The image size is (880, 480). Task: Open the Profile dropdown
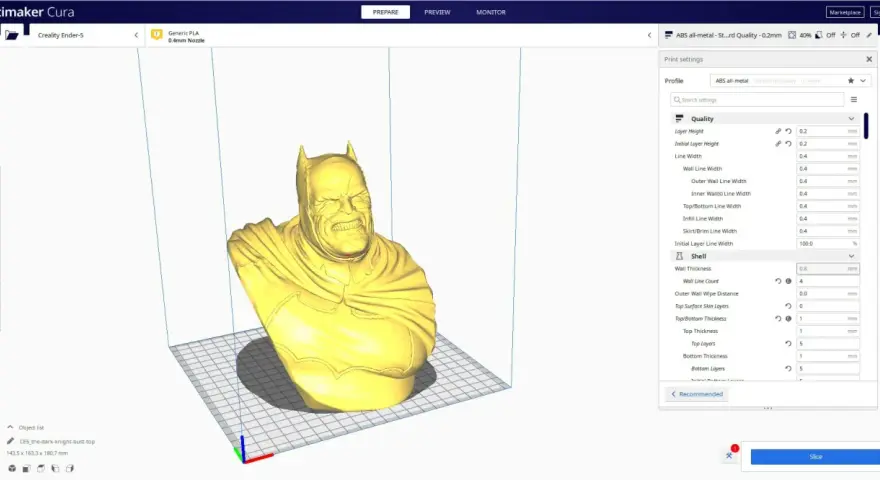[863, 81]
